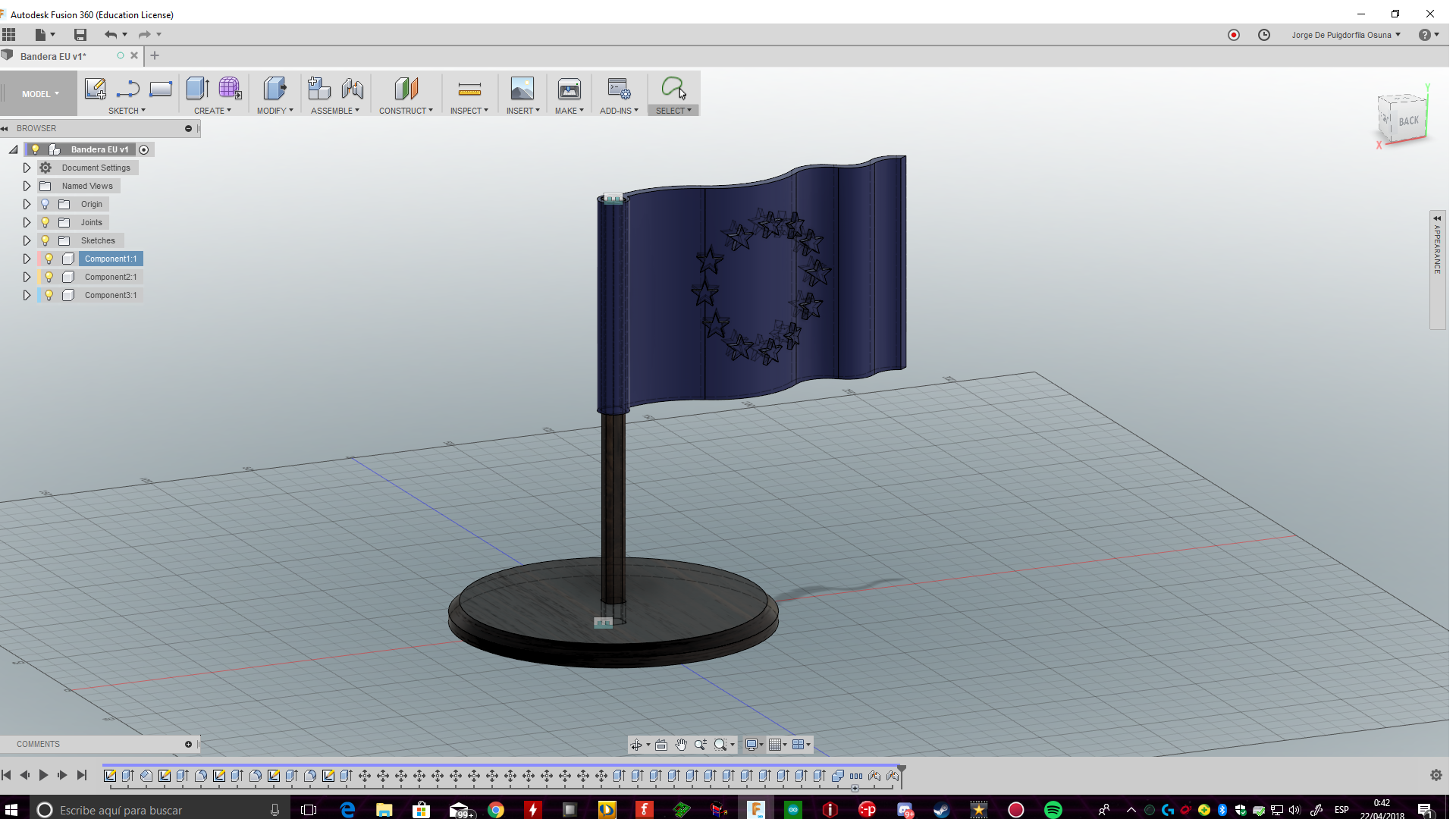This screenshot has height=819, width=1456.
Task: Click the record indicator icon in top bar
Action: tap(1234, 35)
